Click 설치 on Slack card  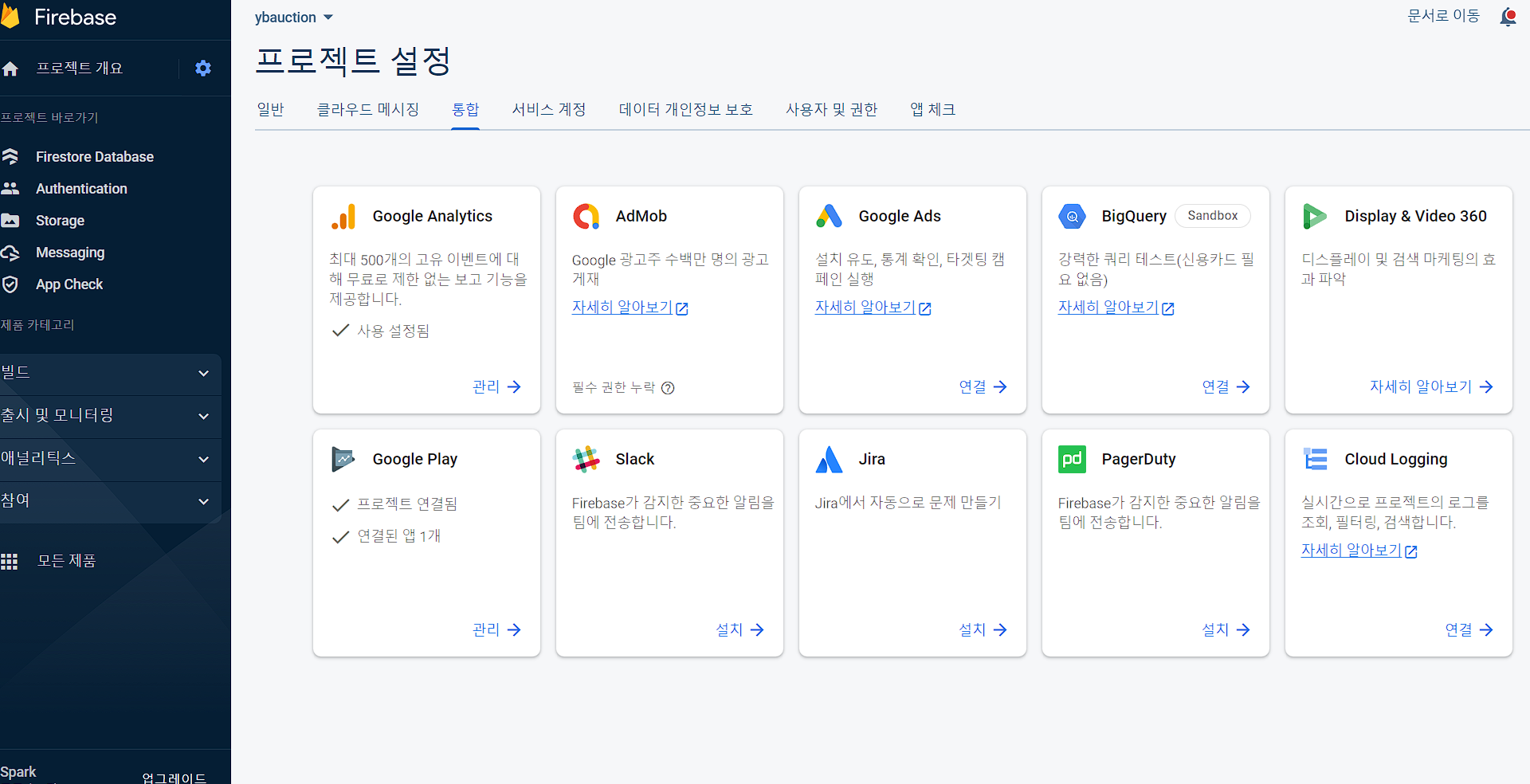739,629
